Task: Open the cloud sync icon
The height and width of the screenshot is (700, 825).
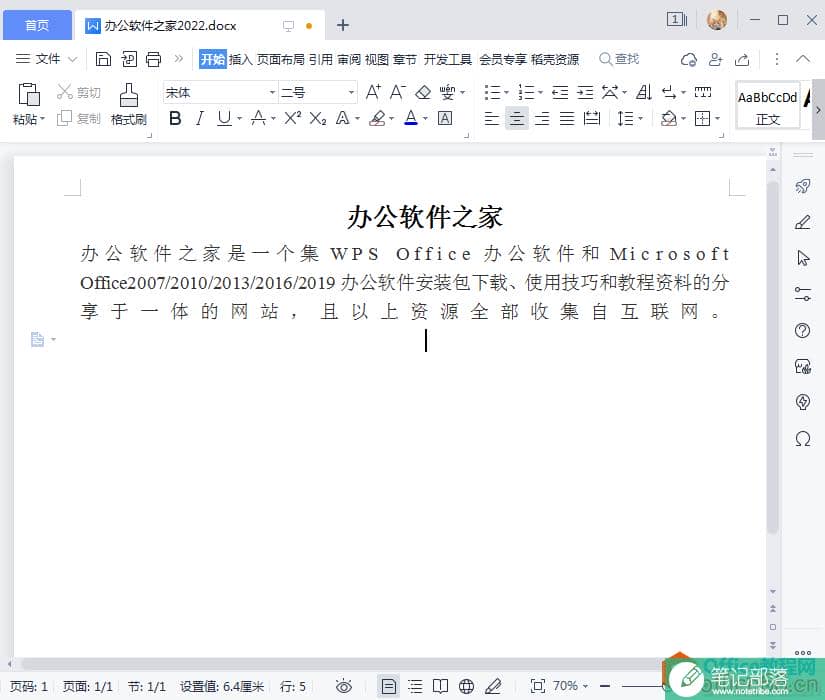Action: [689, 59]
